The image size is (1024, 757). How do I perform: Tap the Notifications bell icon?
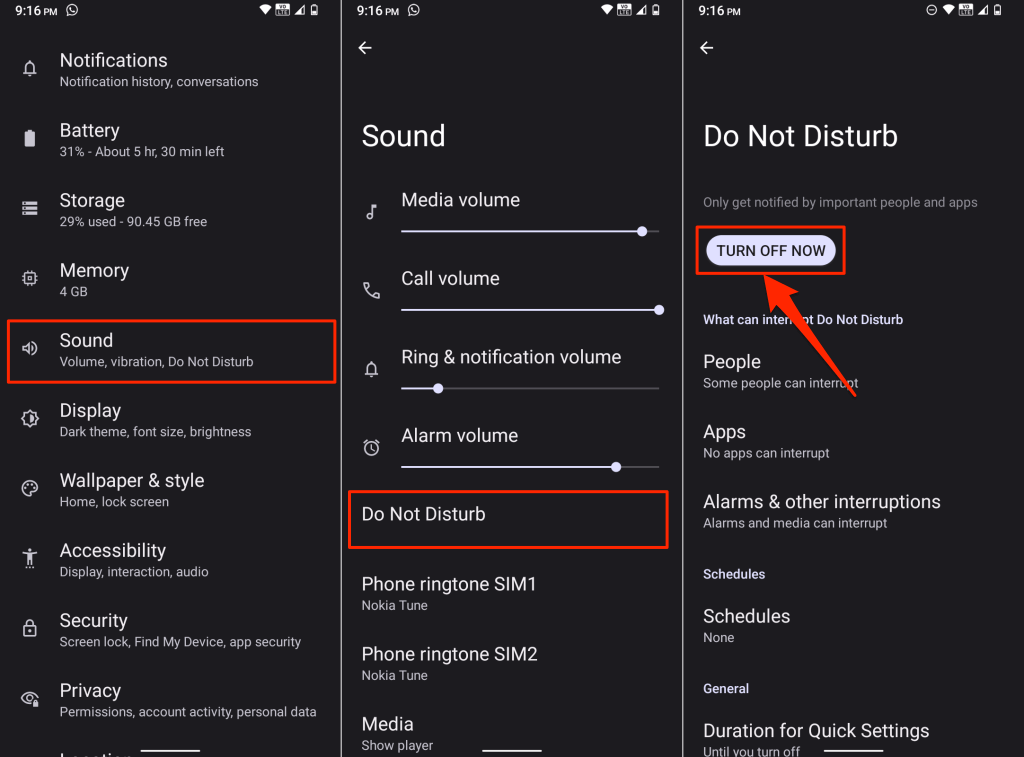tap(30, 69)
